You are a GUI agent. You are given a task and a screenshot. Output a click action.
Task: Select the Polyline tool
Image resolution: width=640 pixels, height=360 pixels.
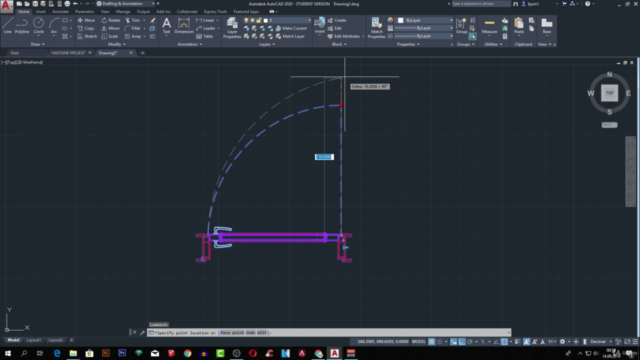coord(22,26)
